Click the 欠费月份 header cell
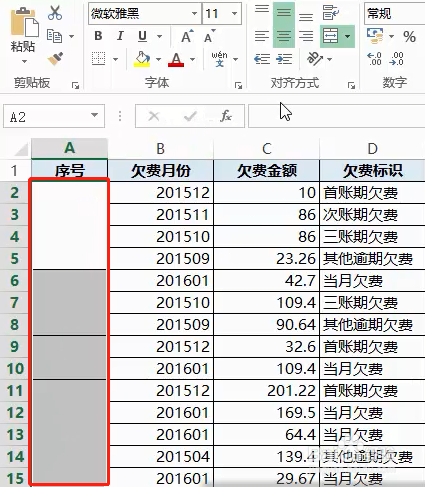This screenshot has height=487, width=425. tap(160, 171)
